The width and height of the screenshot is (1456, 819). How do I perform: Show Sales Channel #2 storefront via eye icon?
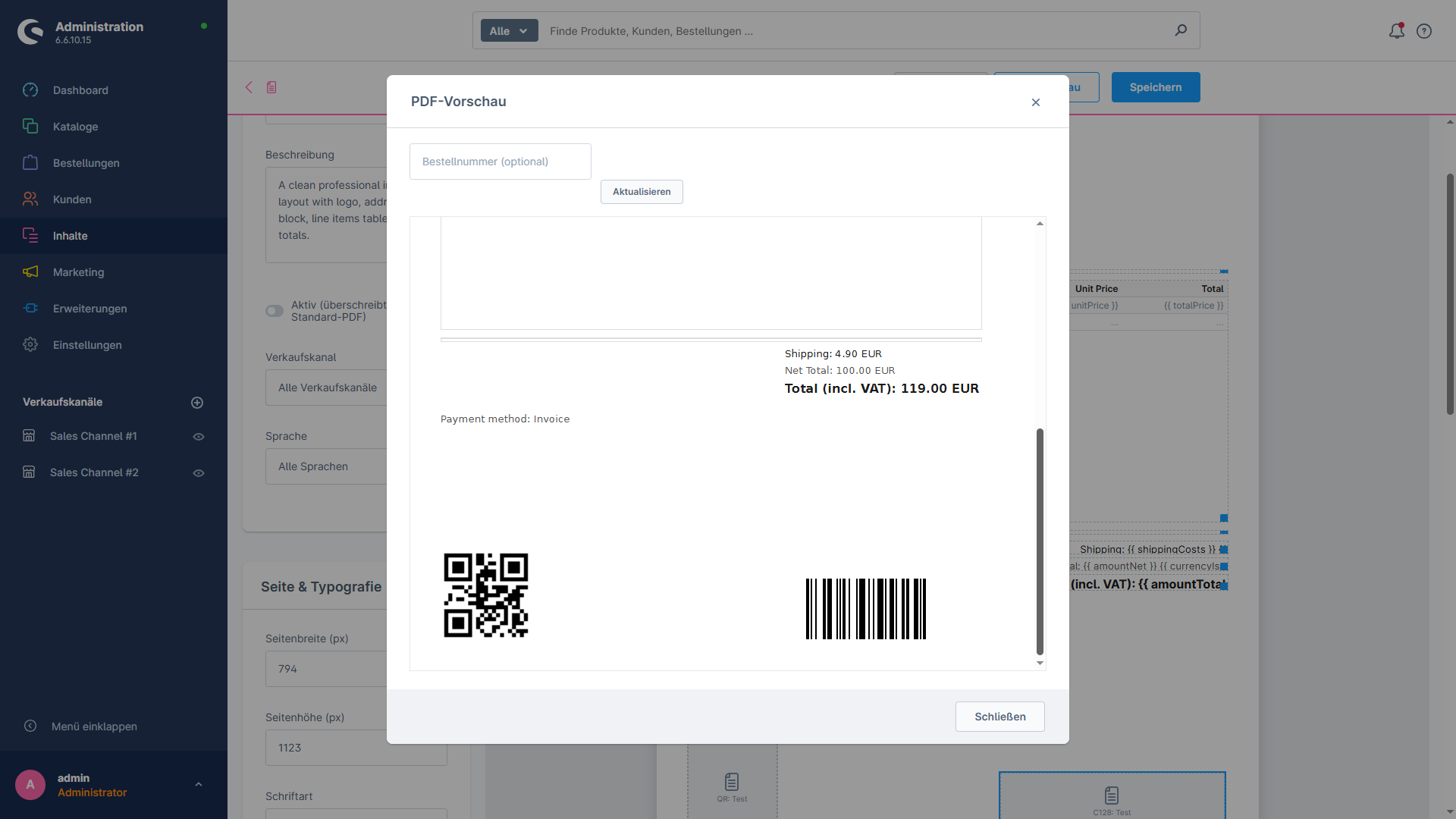coord(199,473)
